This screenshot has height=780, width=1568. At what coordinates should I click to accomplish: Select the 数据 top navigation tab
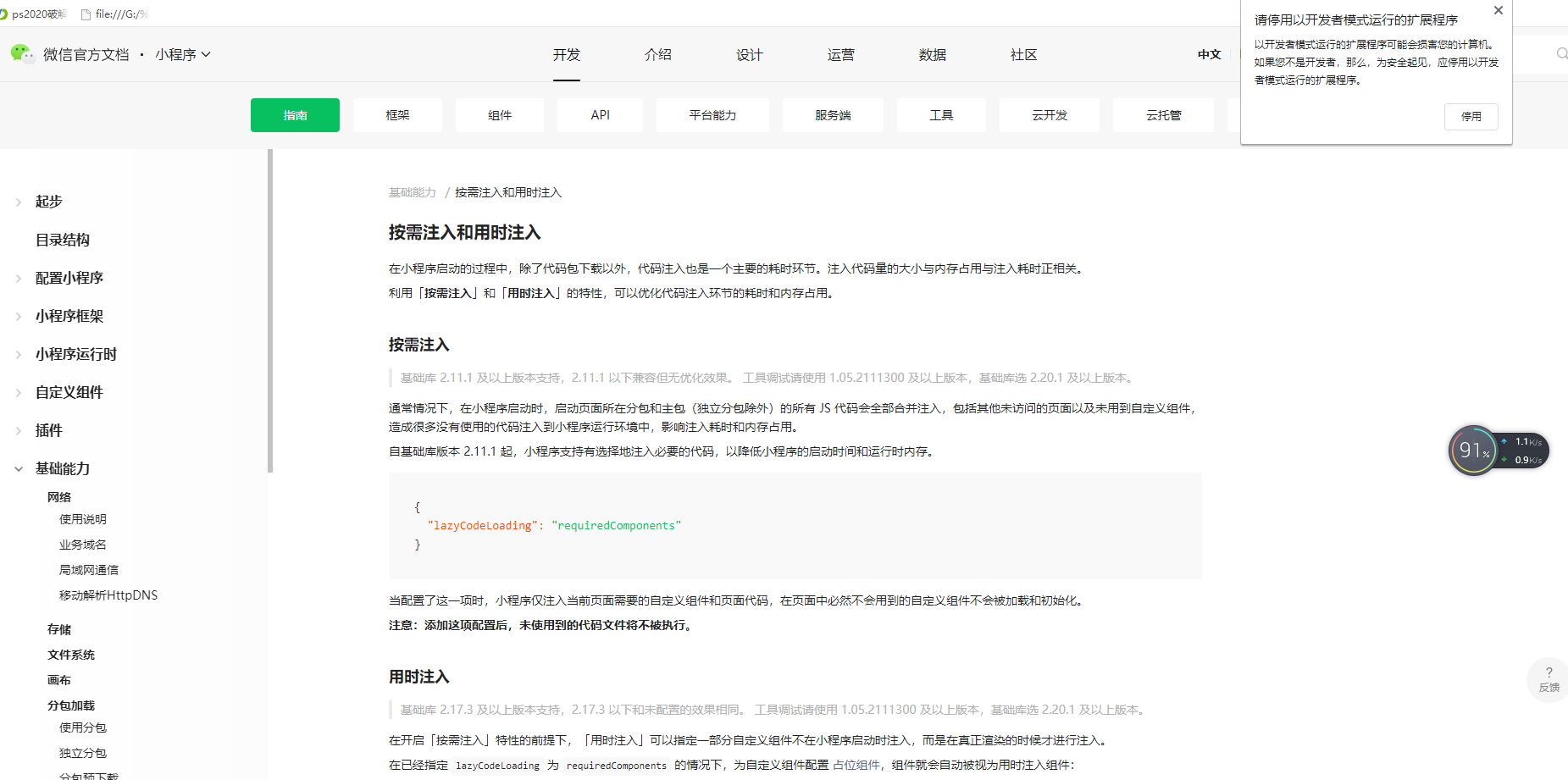pos(933,54)
